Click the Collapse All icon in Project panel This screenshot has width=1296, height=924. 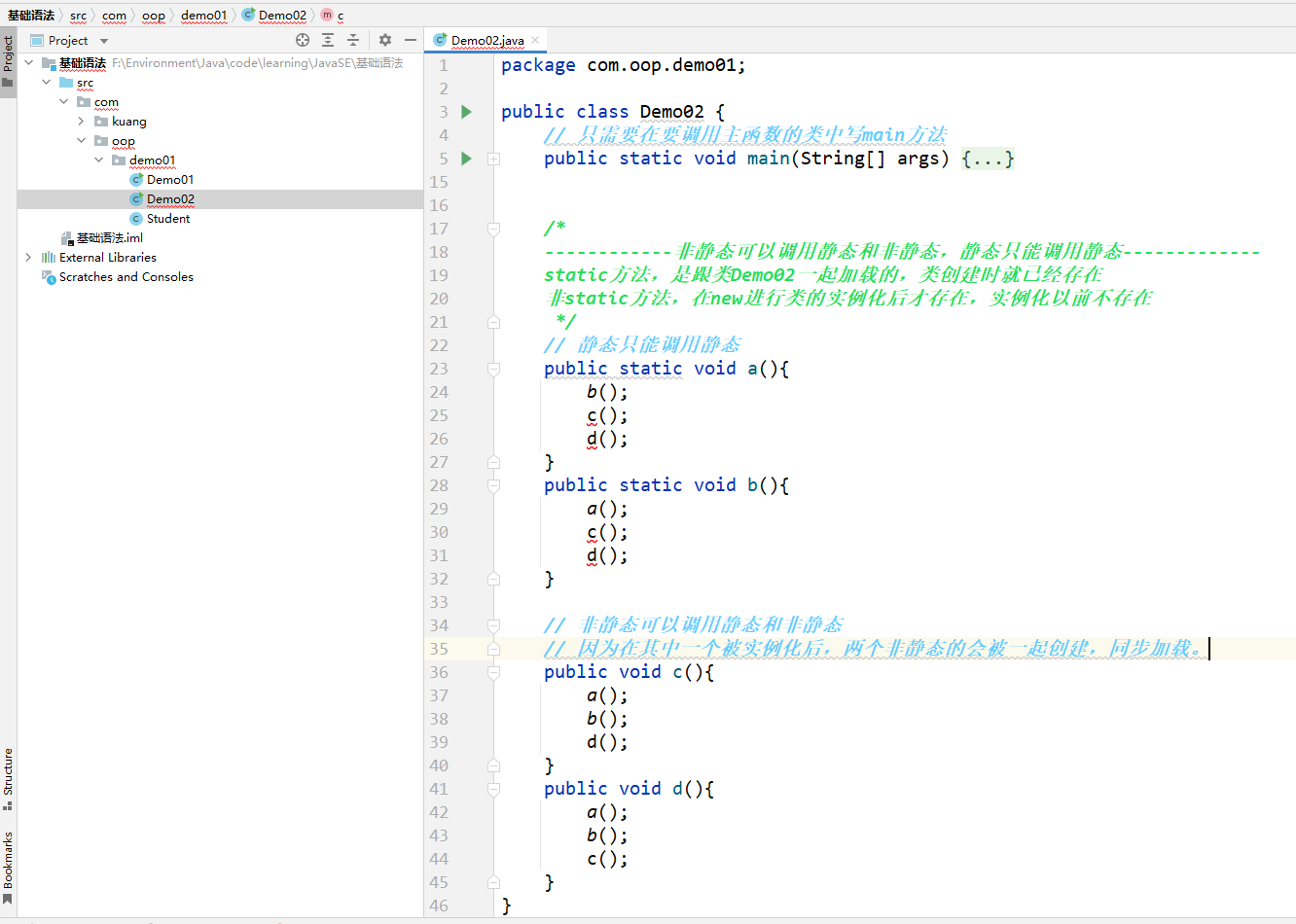coord(353,40)
